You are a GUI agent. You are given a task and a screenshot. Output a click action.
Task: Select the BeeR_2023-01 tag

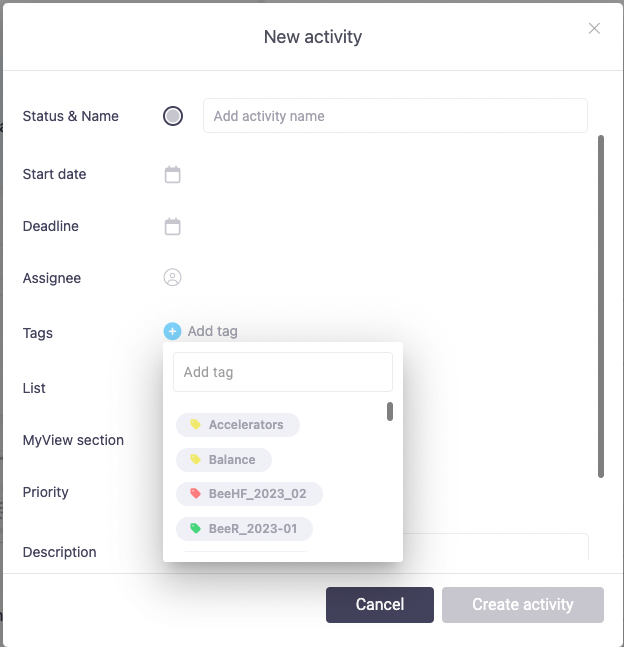[254, 528]
